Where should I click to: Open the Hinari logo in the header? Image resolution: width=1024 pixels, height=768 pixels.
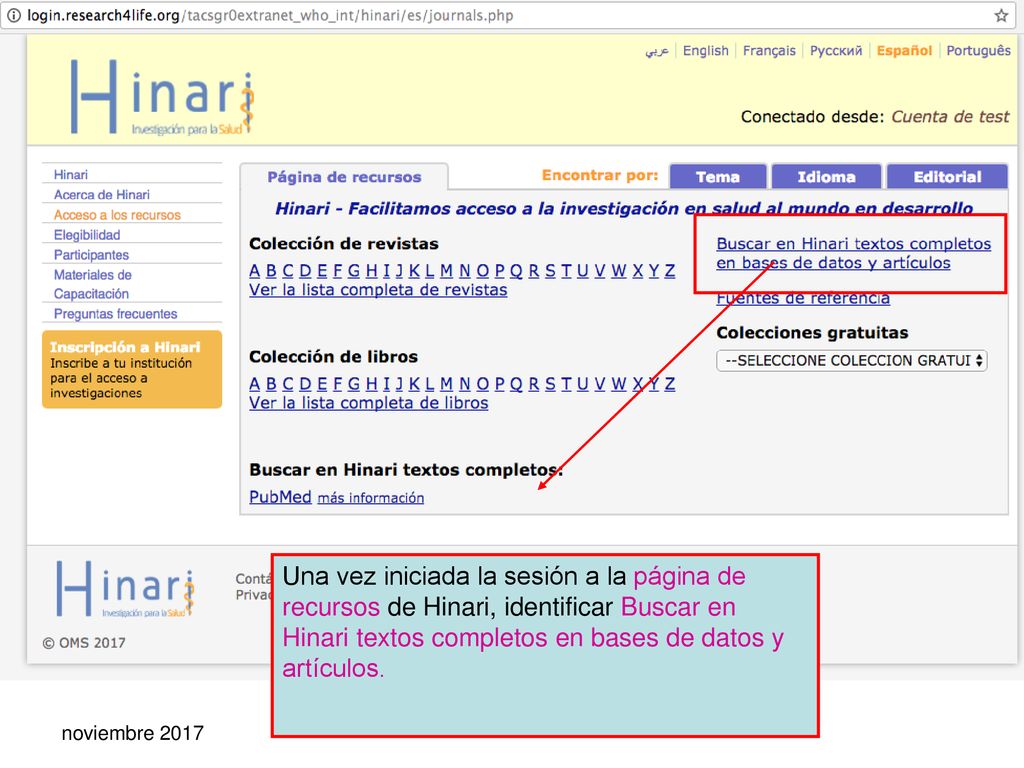(162, 97)
